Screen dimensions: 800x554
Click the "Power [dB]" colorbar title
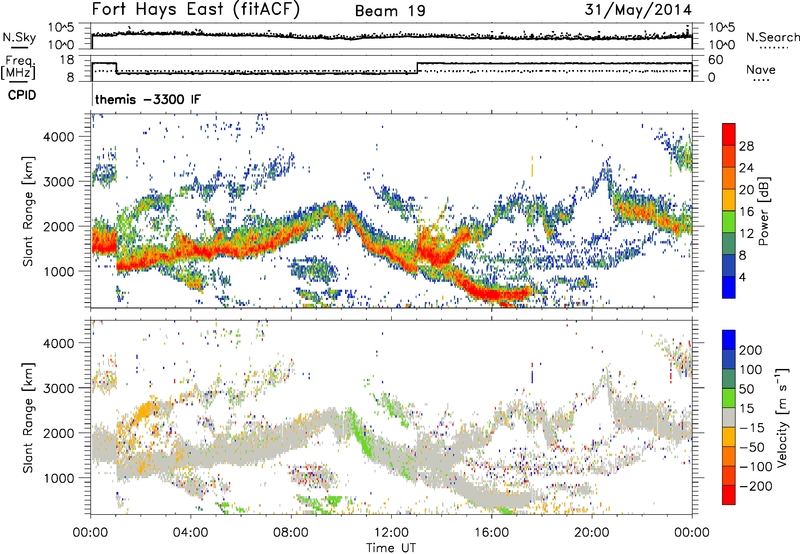click(763, 211)
